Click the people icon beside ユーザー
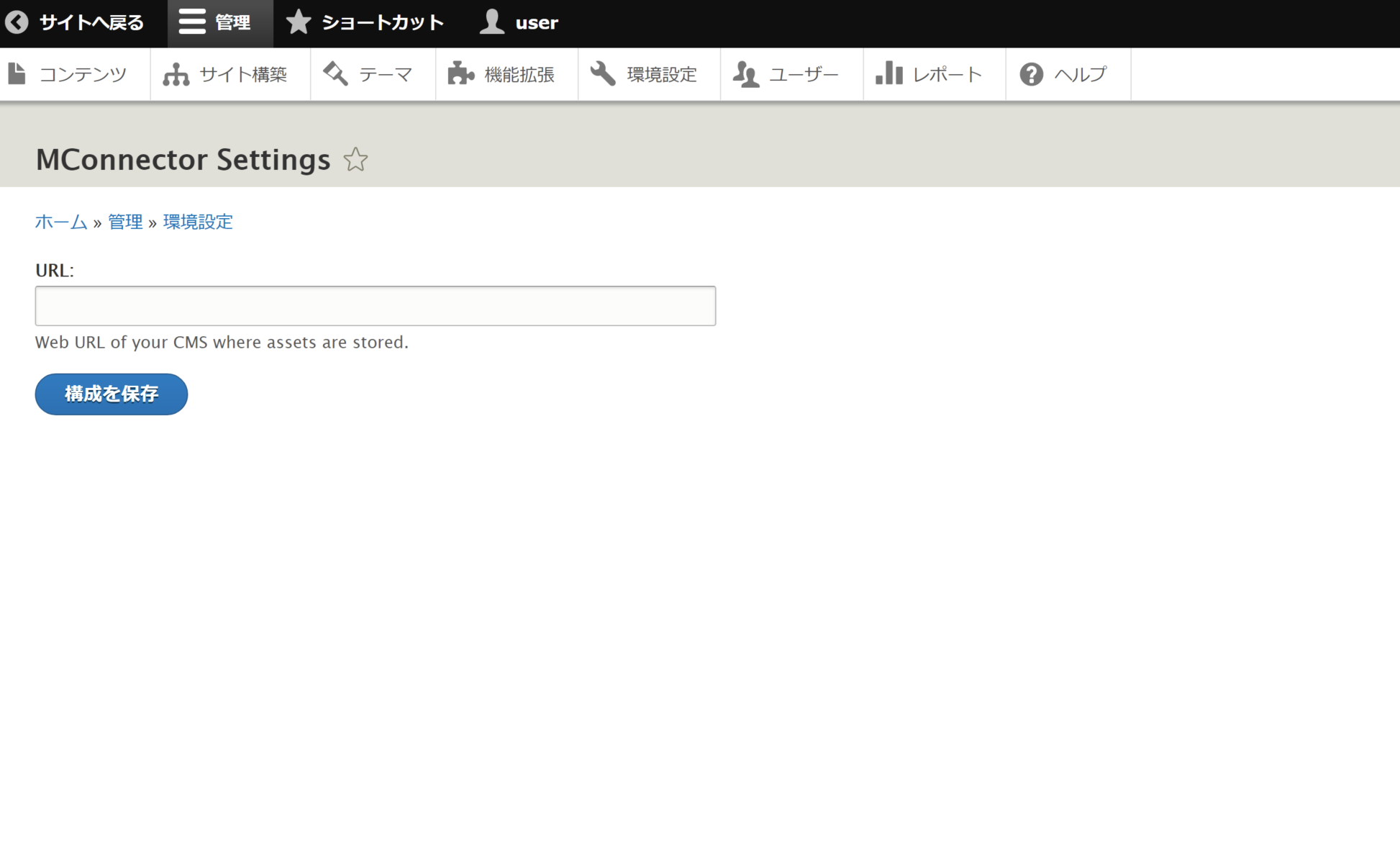Image resolution: width=1400 pixels, height=855 pixels. coord(746,73)
